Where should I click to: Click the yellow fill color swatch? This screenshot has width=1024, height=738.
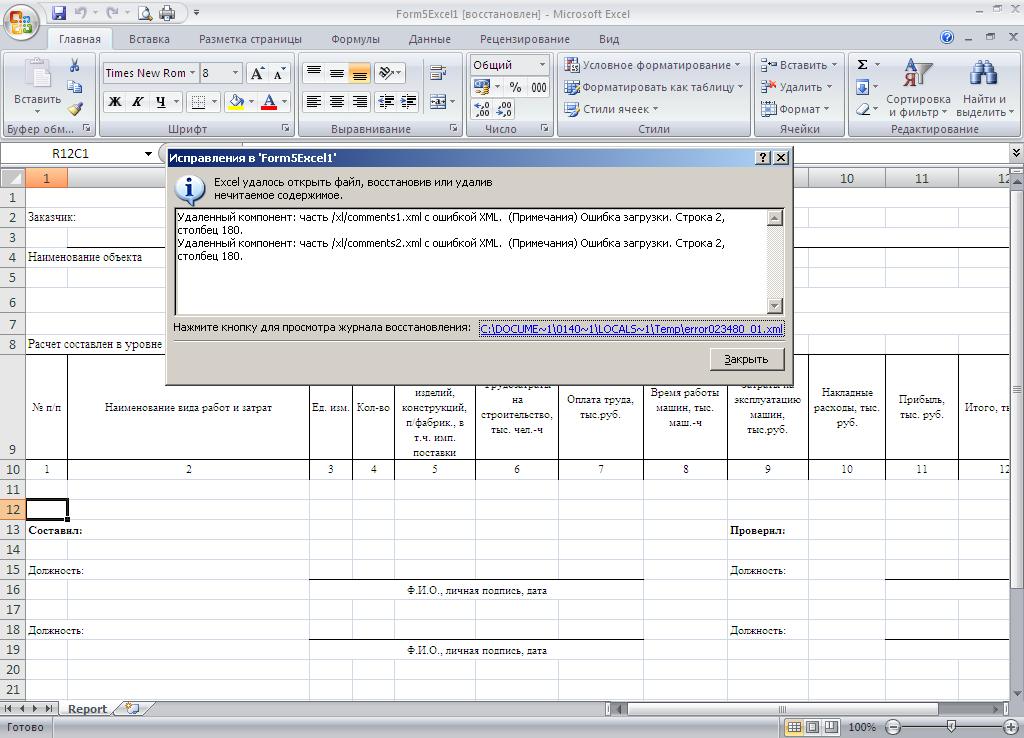[x=236, y=102]
